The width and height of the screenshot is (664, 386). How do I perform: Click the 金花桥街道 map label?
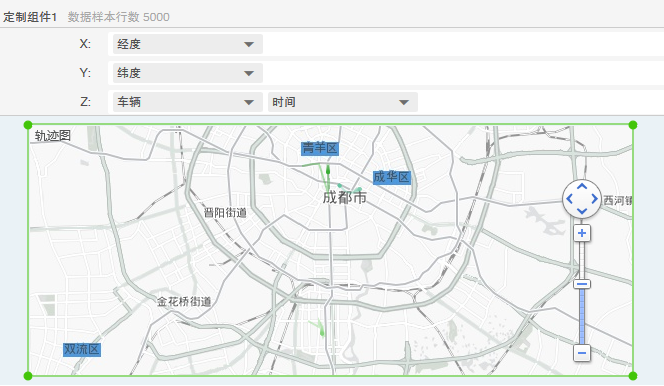184,301
